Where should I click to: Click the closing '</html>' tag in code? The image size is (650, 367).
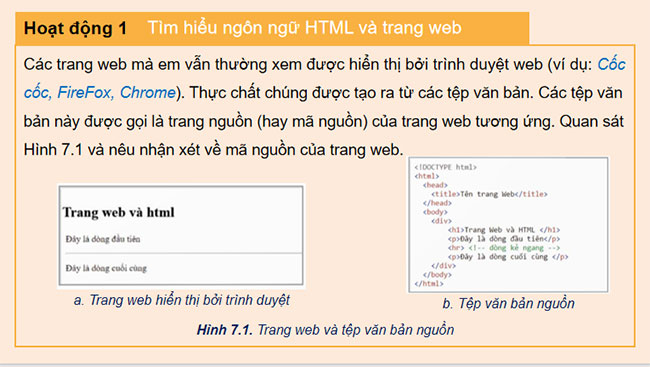(x=429, y=284)
